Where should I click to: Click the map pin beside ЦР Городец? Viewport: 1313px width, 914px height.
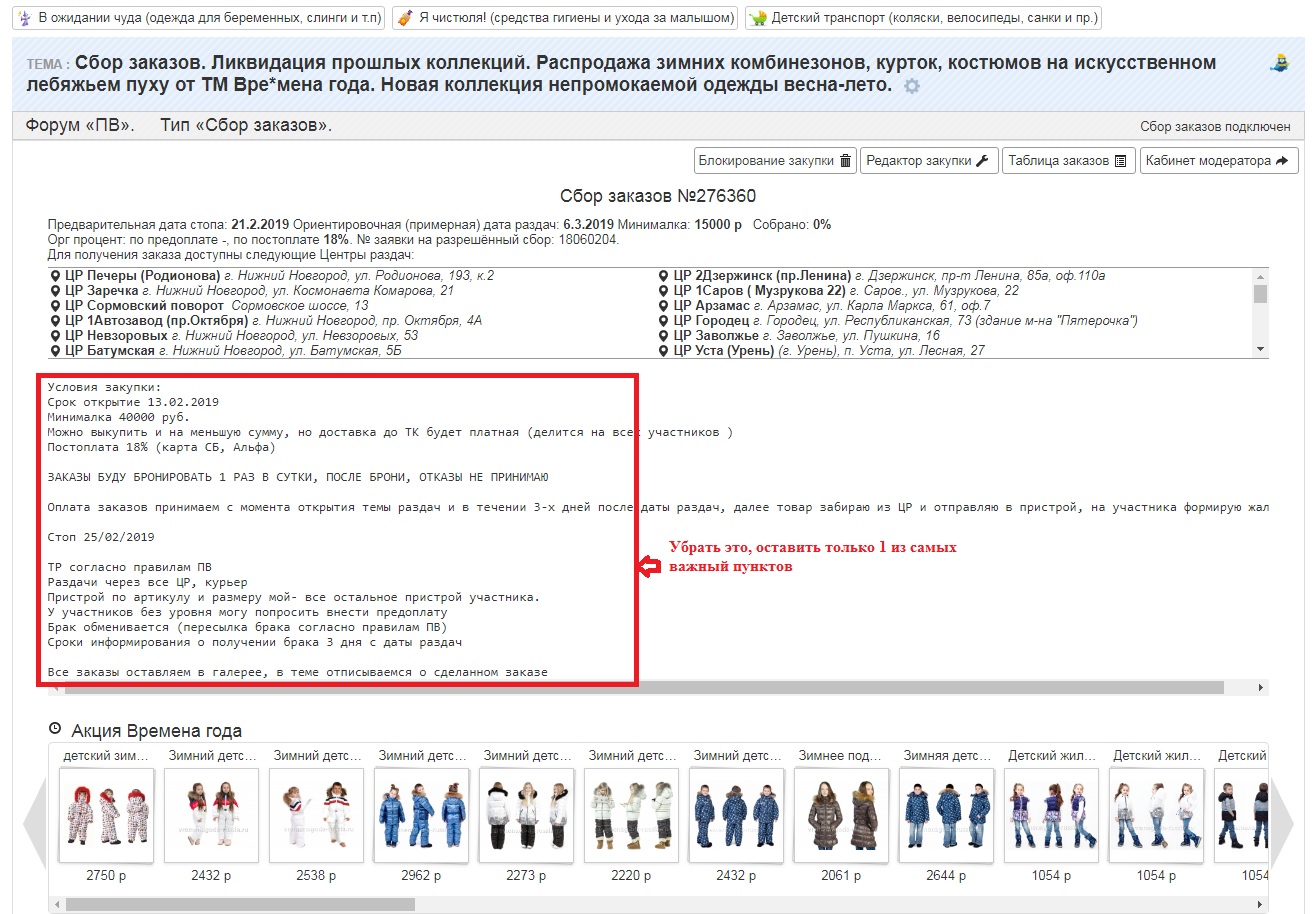click(664, 321)
